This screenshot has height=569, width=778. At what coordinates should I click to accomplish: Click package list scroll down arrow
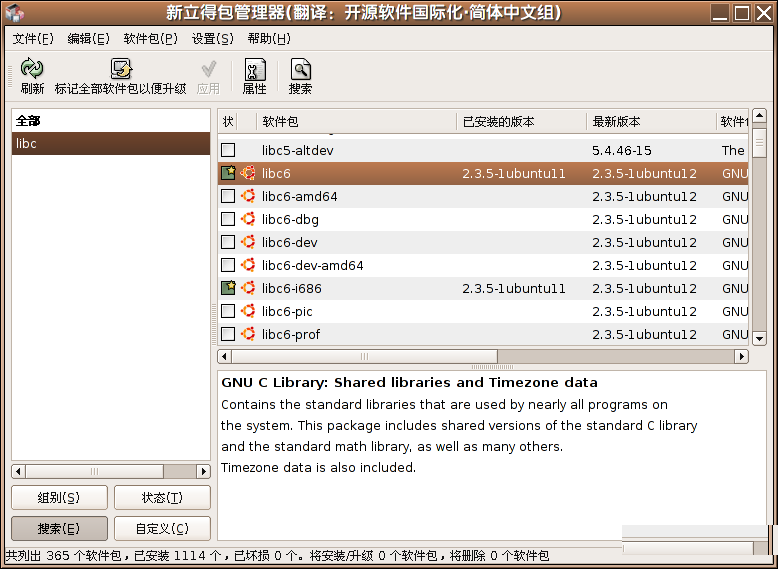[x=760, y=339]
